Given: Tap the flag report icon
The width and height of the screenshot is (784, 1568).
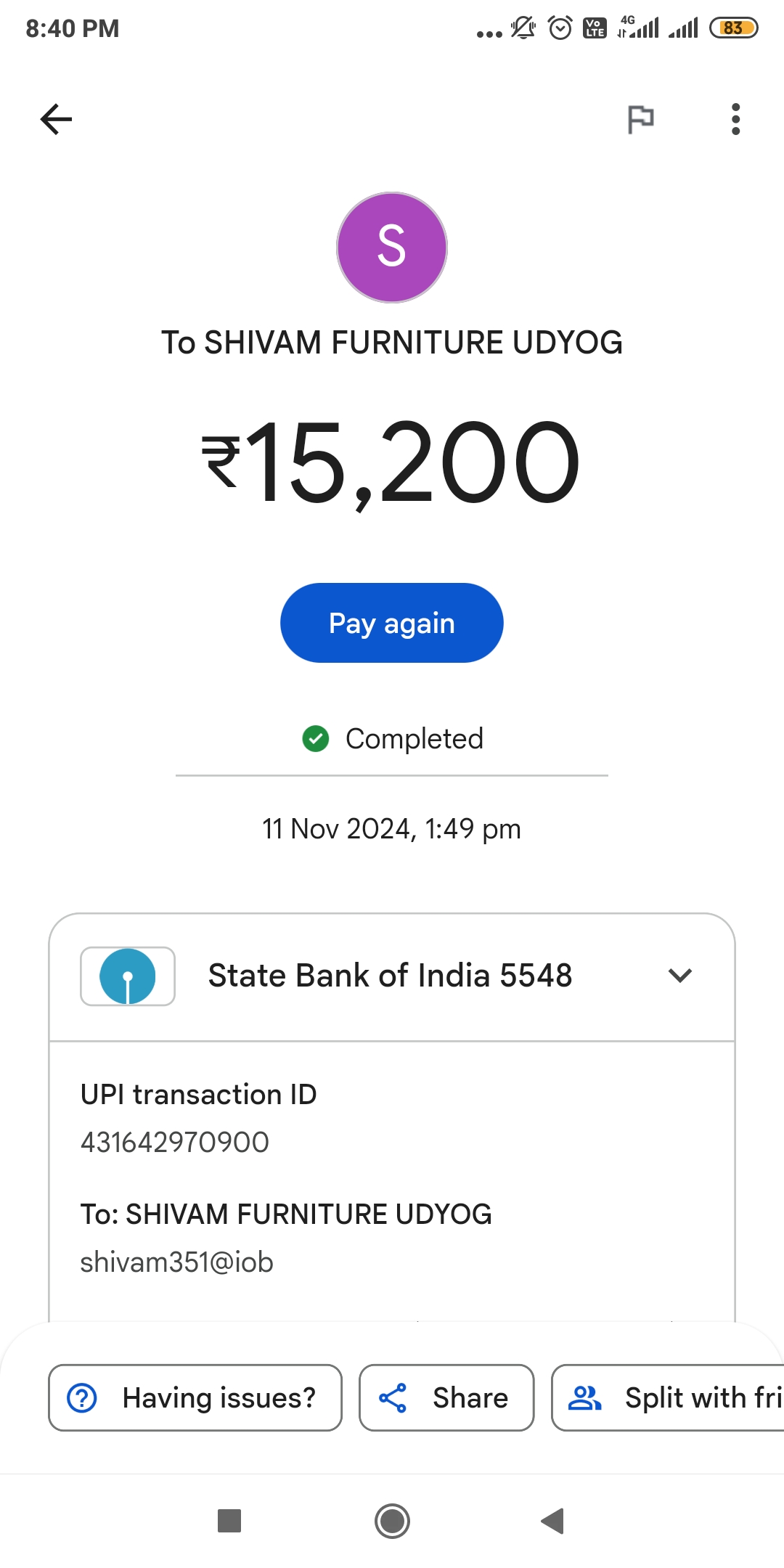Looking at the screenshot, I should click(640, 119).
